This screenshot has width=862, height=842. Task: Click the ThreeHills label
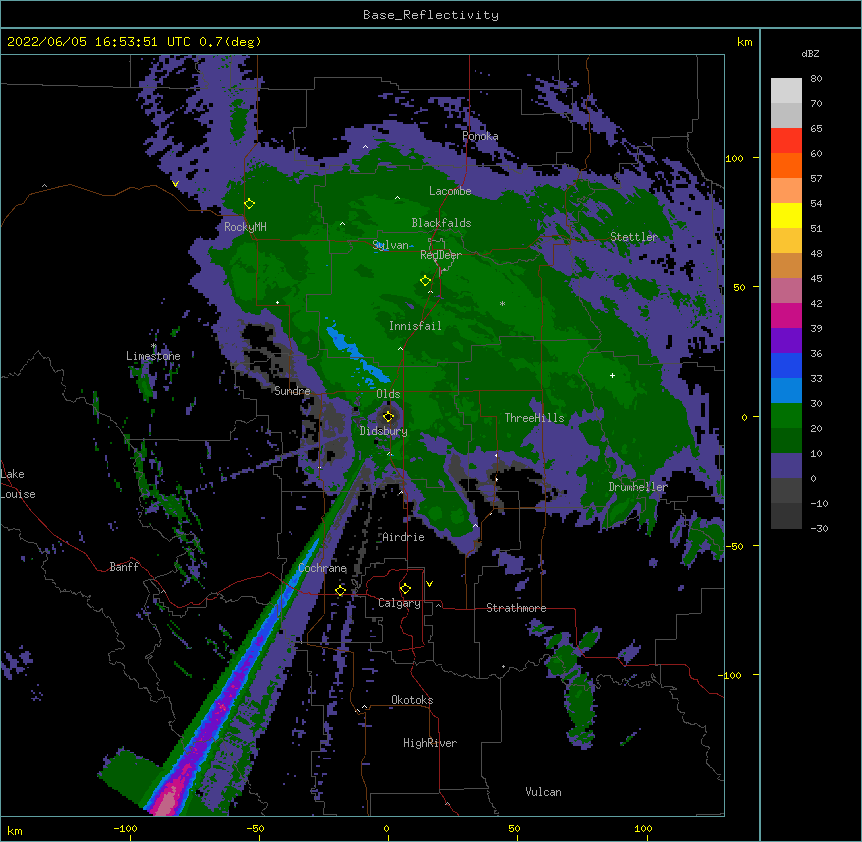coord(535,418)
